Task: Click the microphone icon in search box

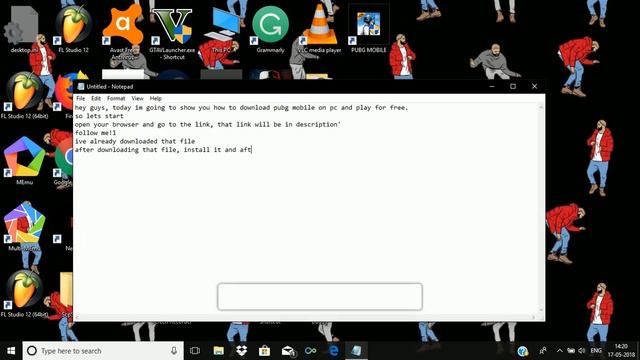Action: [x=174, y=351]
